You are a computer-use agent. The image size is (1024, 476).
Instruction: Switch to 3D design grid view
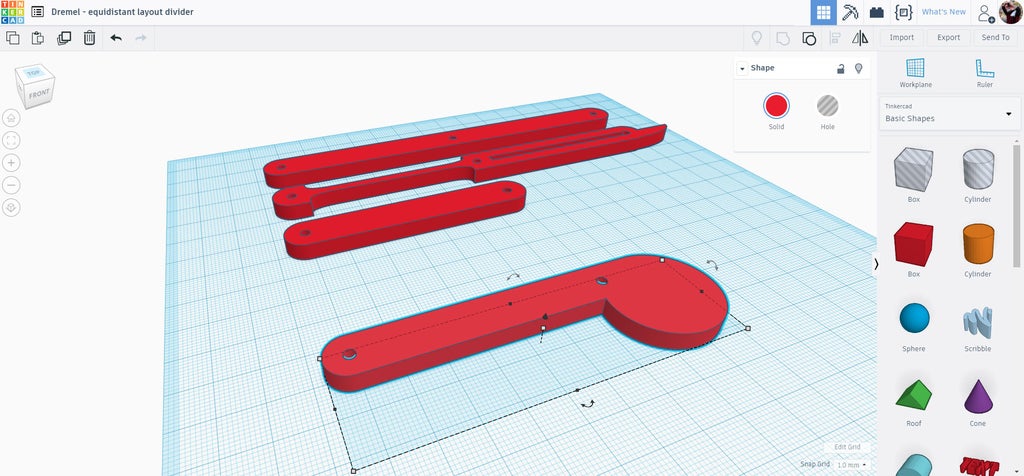[824, 12]
